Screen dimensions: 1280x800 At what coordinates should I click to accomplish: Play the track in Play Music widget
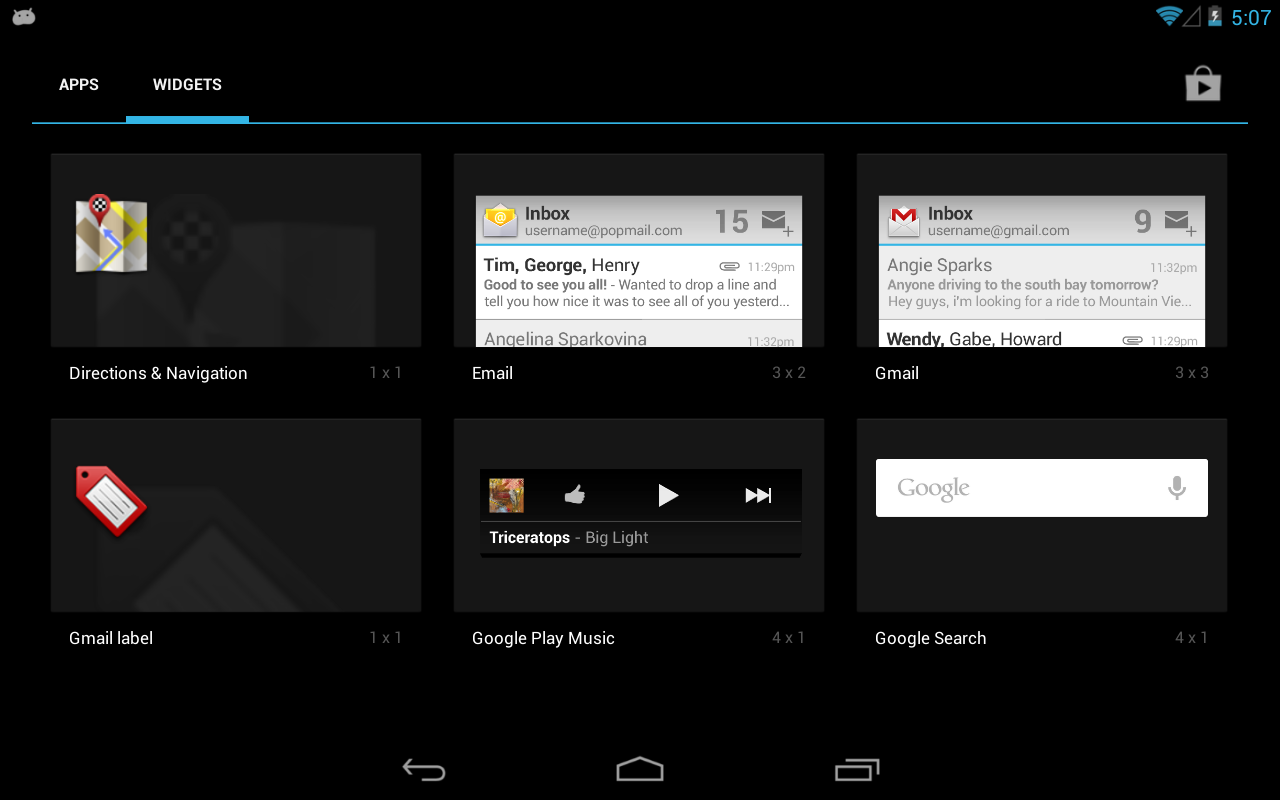[668, 495]
